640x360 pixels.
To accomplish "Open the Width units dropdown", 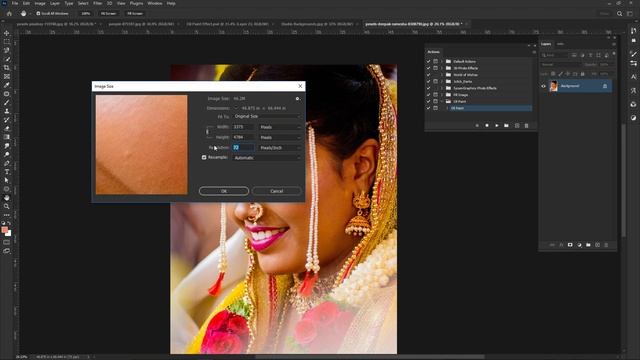I will pos(280,127).
